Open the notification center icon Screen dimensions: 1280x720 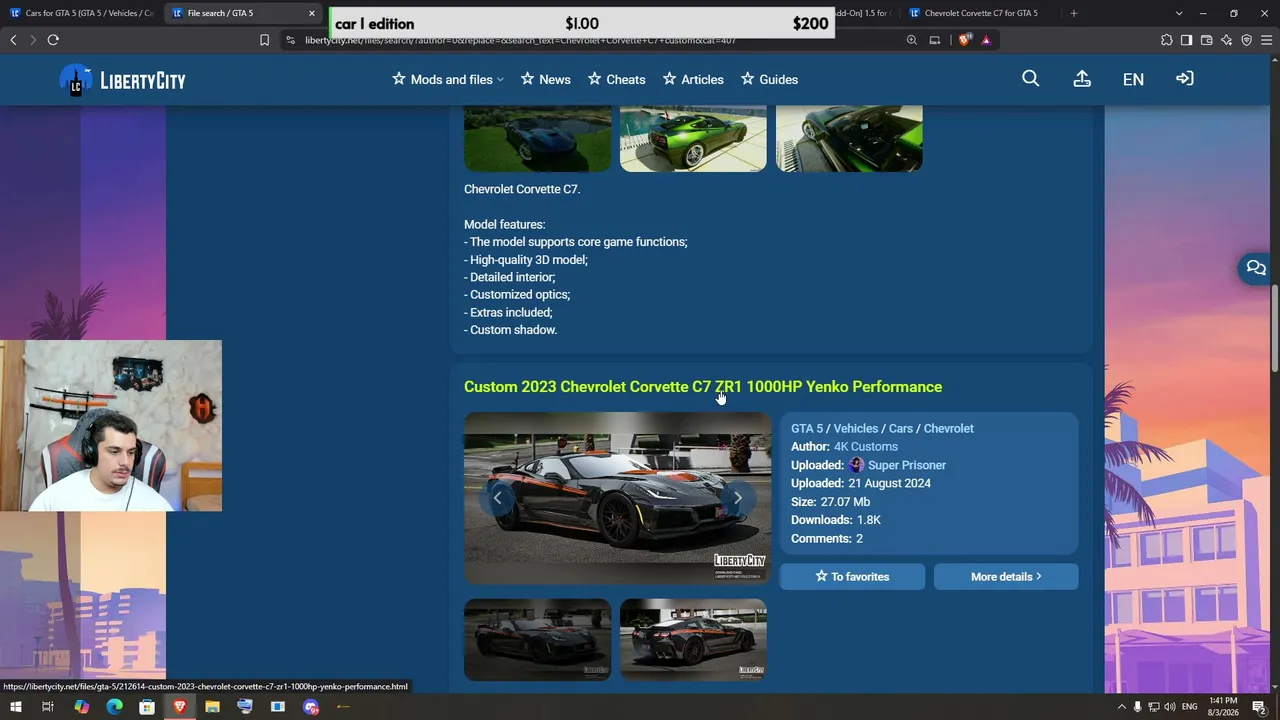click(x=1259, y=707)
